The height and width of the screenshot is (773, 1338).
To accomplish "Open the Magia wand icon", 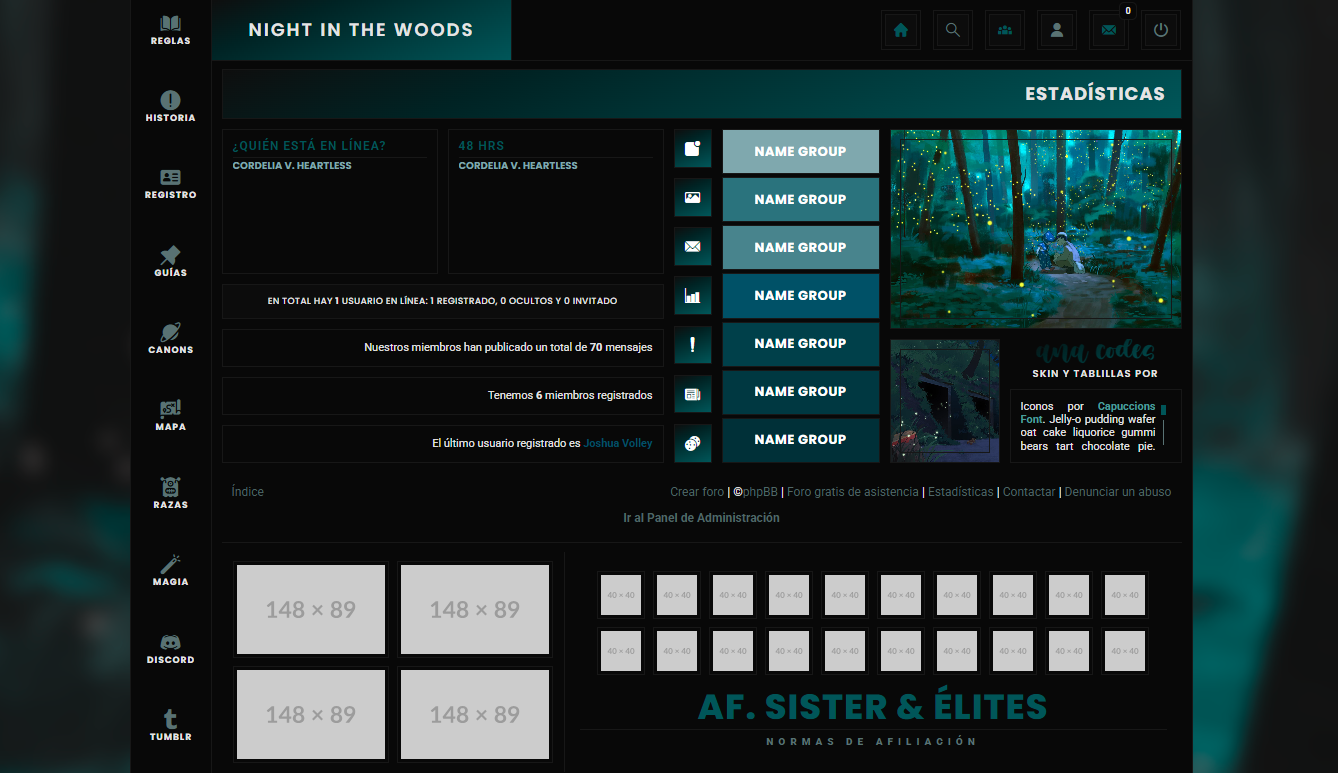I will coord(170,564).
